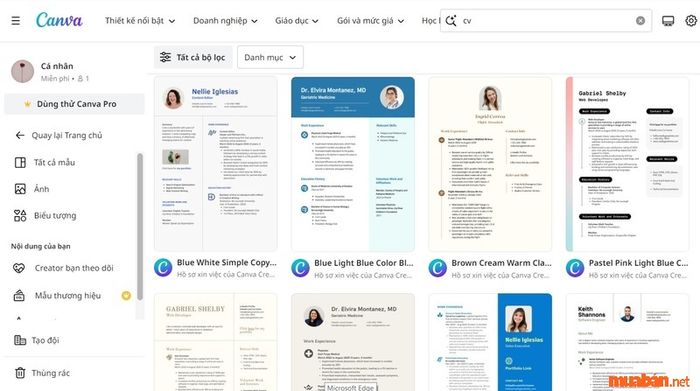Click Dùng thử Canva Pro button

pos(74,104)
